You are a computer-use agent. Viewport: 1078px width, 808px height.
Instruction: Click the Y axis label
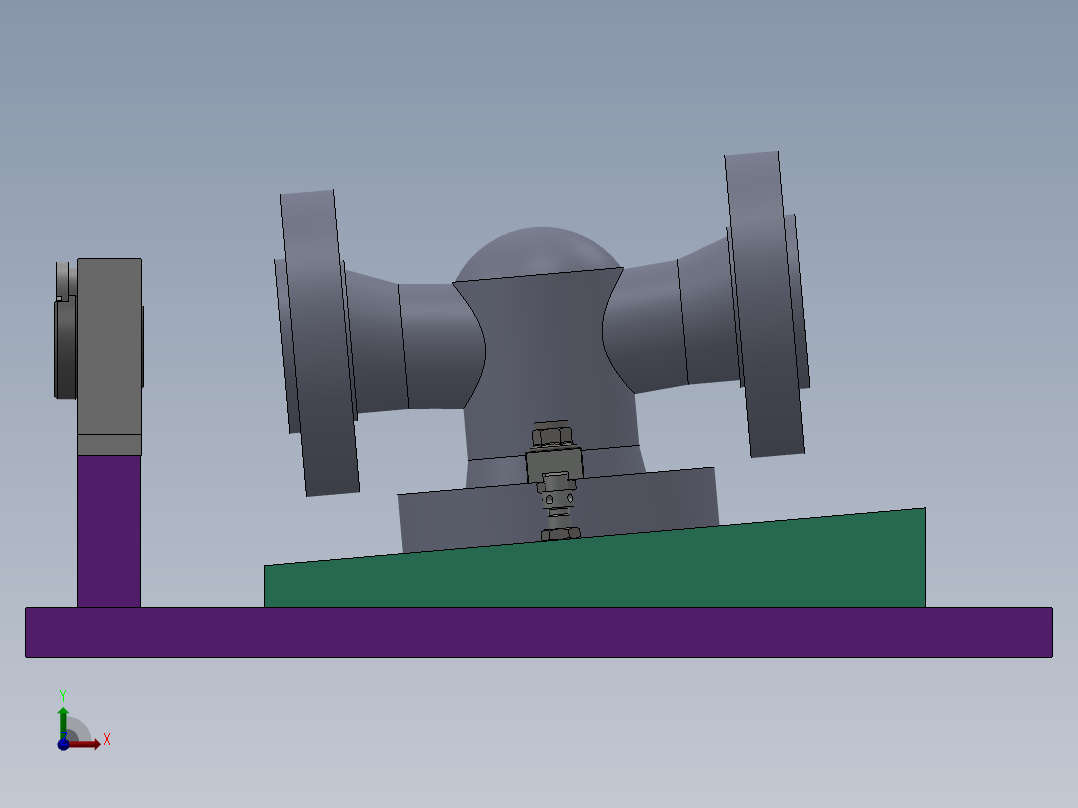coord(63,694)
